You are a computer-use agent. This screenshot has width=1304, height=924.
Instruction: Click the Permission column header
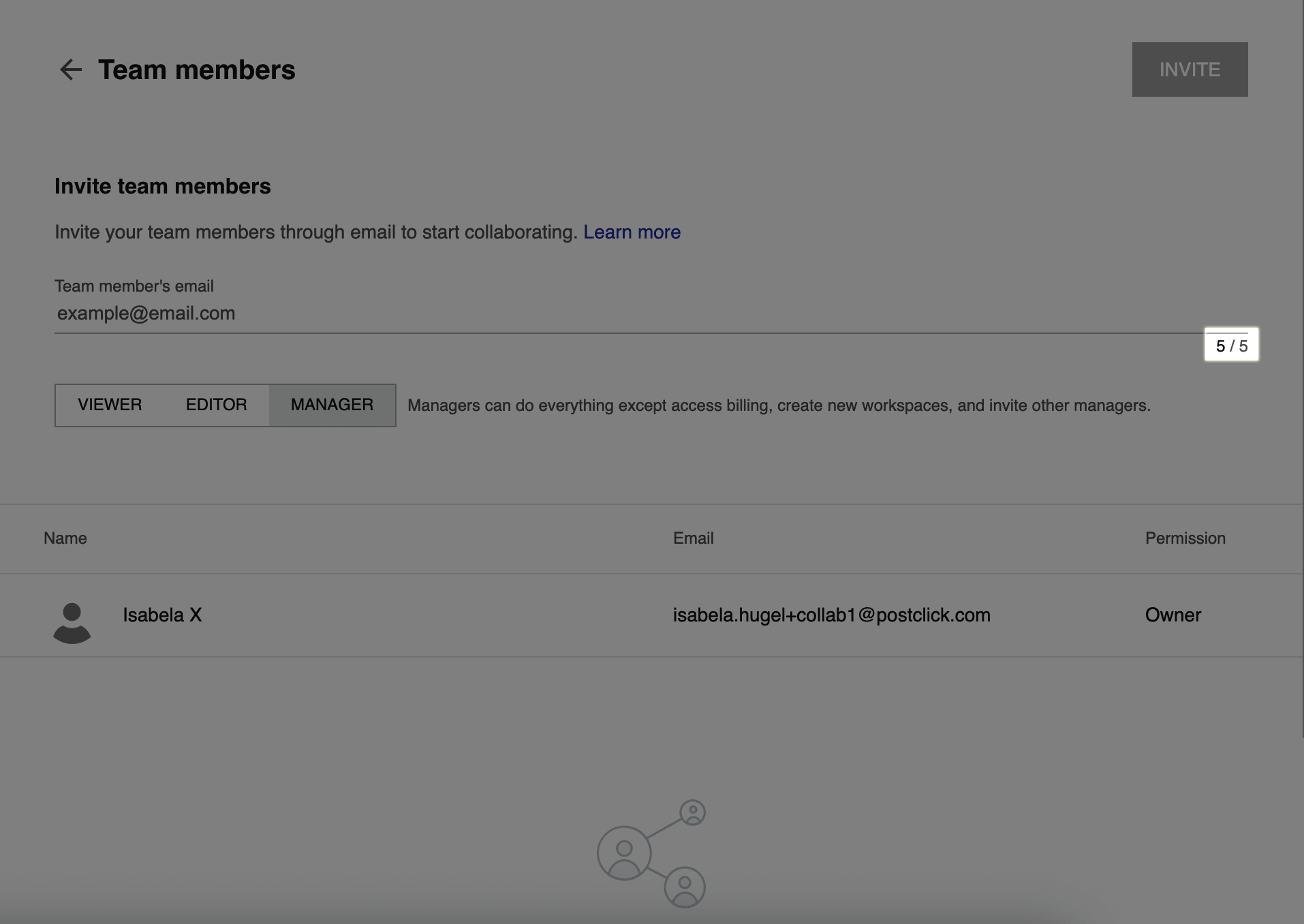pos(1185,538)
